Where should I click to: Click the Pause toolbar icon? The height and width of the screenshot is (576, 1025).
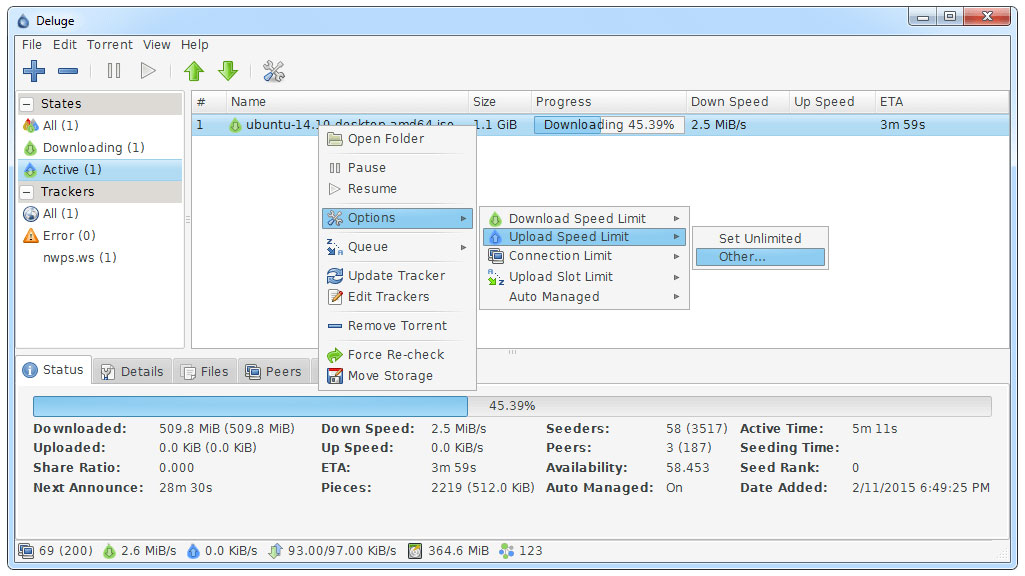114,71
